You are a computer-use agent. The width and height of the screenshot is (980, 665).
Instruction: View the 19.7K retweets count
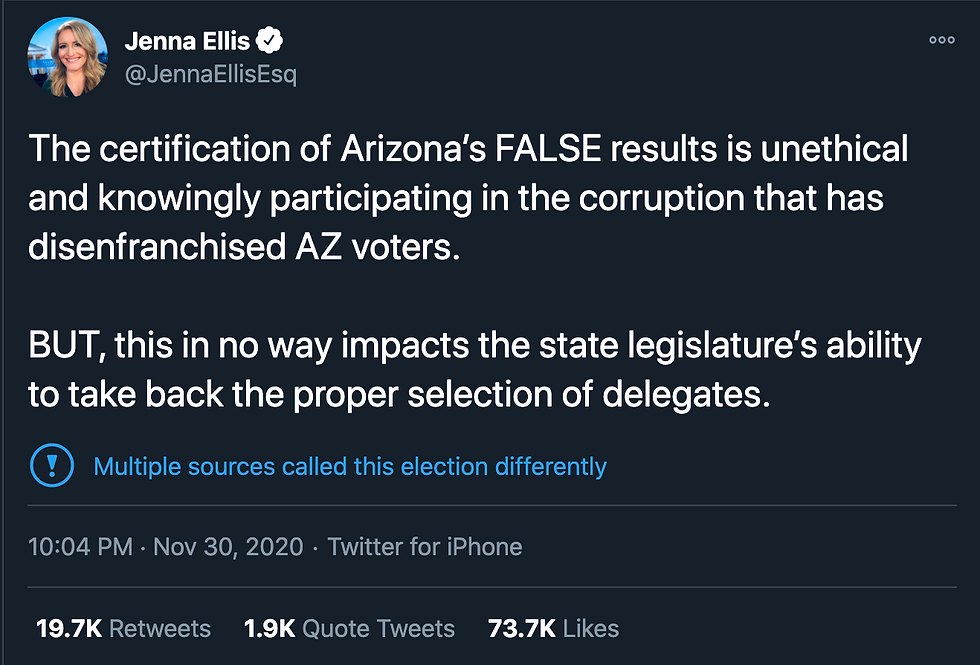tap(68, 628)
